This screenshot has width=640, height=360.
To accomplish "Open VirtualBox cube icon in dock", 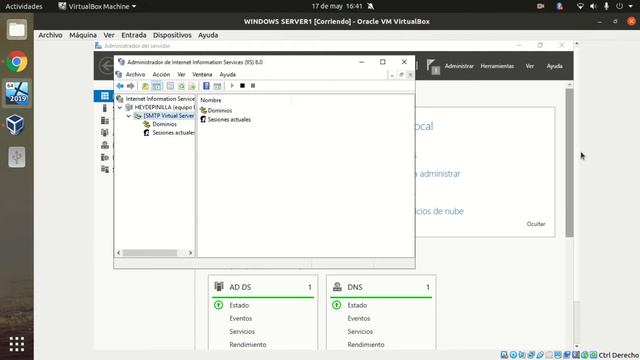I will (x=16, y=125).
